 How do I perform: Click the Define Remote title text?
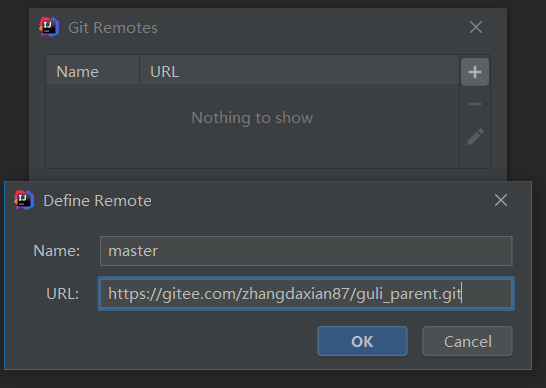click(x=98, y=201)
